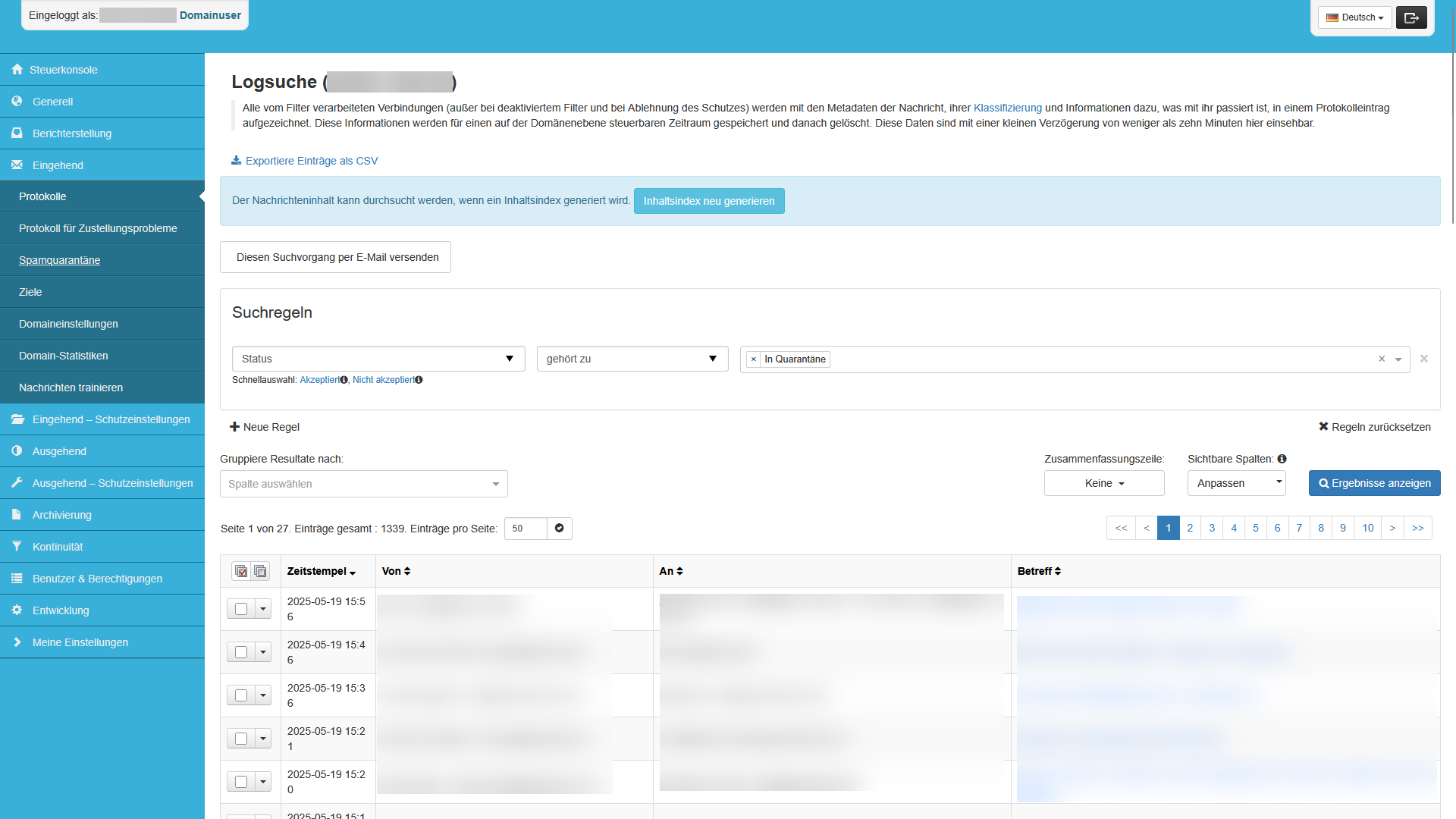This screenshot has width=1456, height=819.
Task: Click the info icon next to Sichtbare Spalten
Action: pyautogui.click(x=1282, y=459)
